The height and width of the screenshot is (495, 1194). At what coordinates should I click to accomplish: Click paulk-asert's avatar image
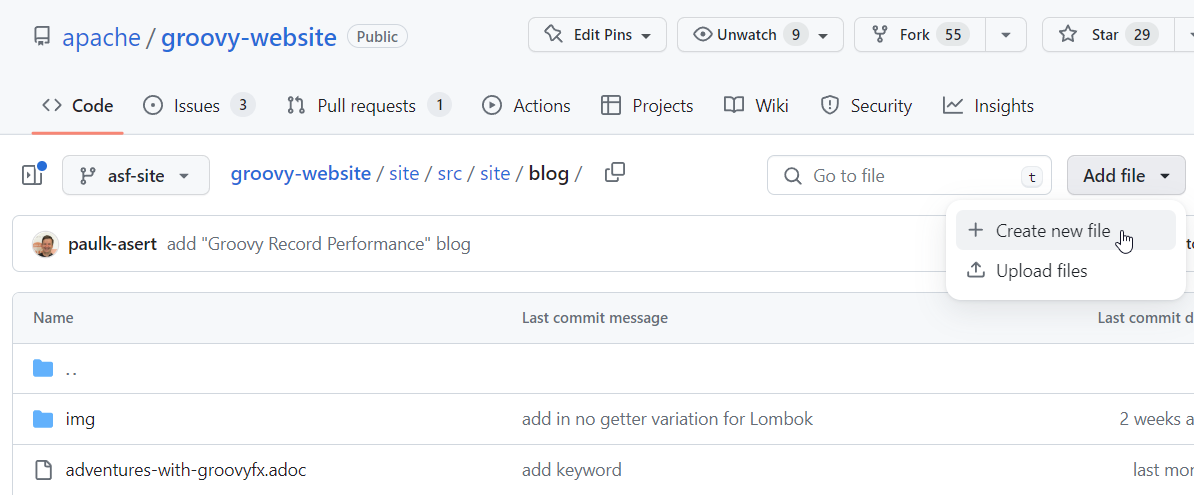pyautogui.click(x=45, y=244)
